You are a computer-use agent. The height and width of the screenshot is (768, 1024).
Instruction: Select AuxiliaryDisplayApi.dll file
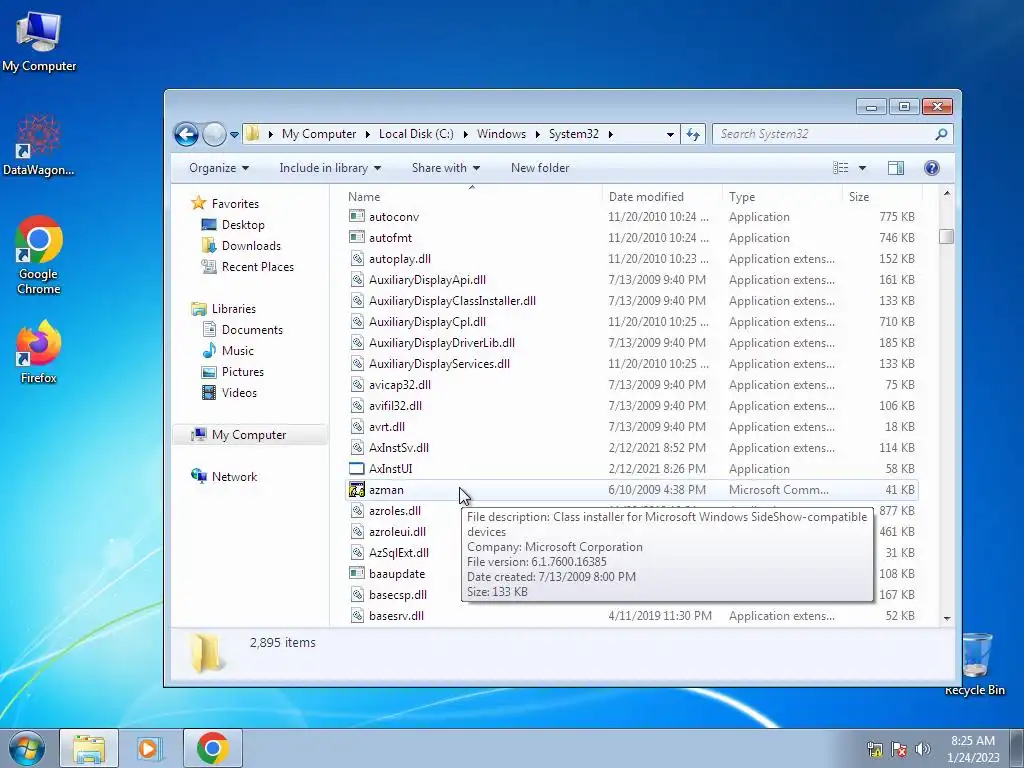pyautogui.click(x=427, y=280)
